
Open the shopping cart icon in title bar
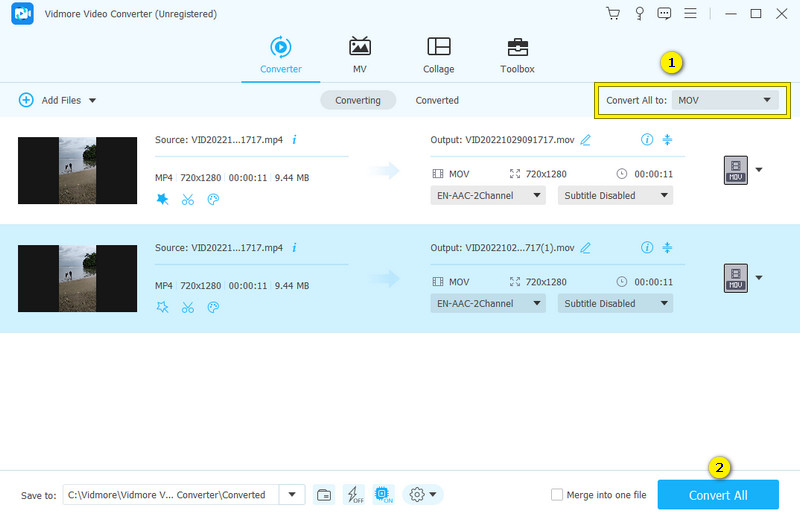[613, 13]
